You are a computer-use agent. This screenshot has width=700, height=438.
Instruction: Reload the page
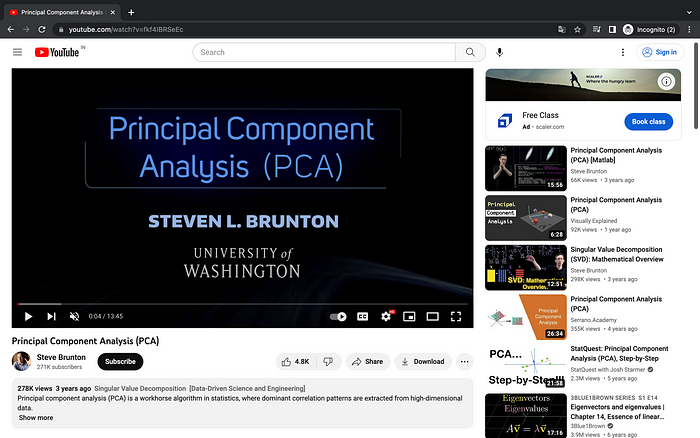42,29
